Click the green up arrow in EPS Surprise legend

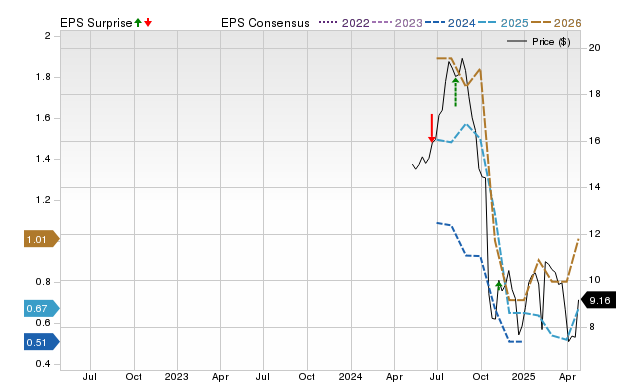[138, 23]
